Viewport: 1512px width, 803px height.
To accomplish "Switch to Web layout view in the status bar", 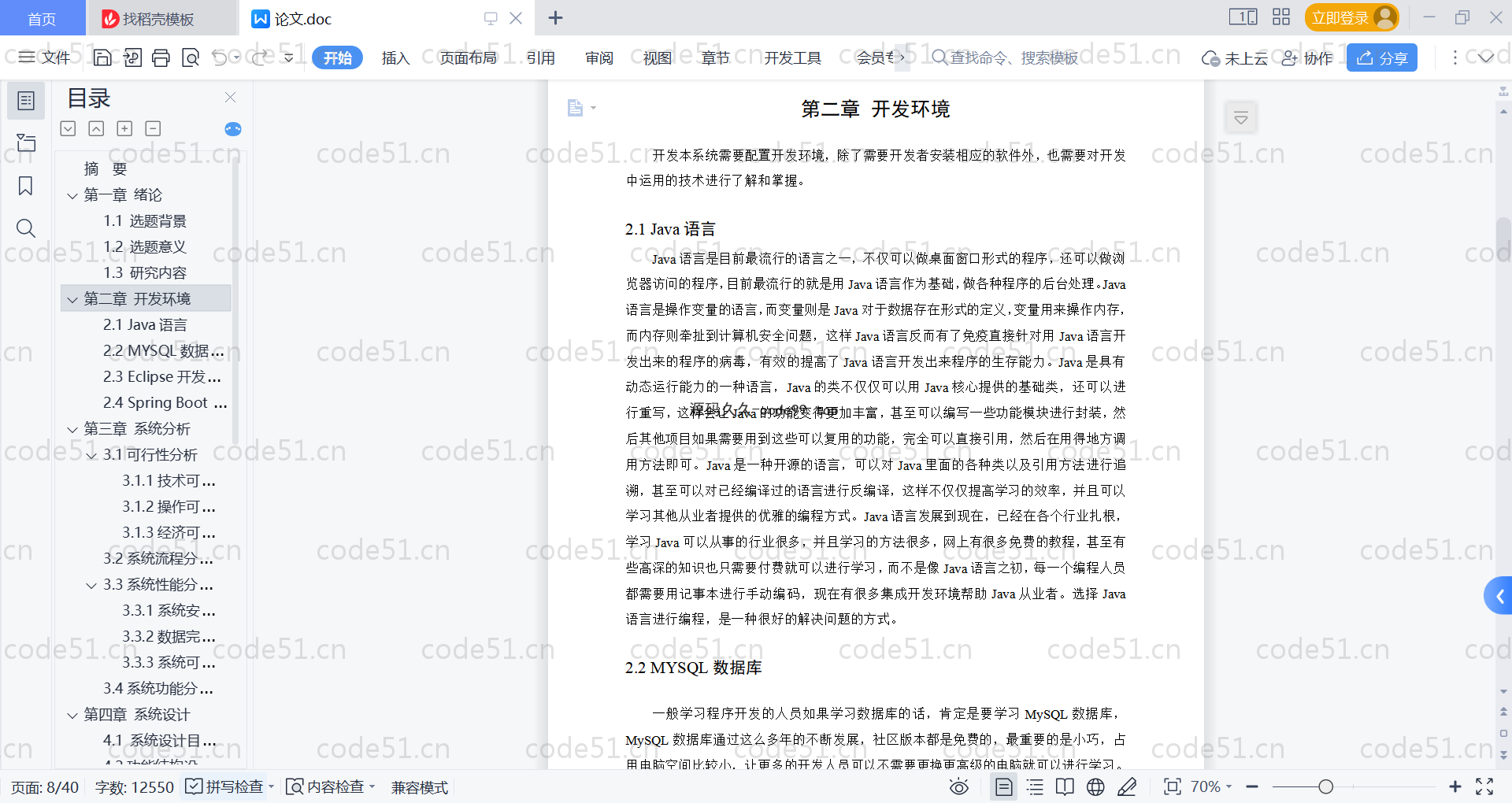I will (x=1095, y=787).
